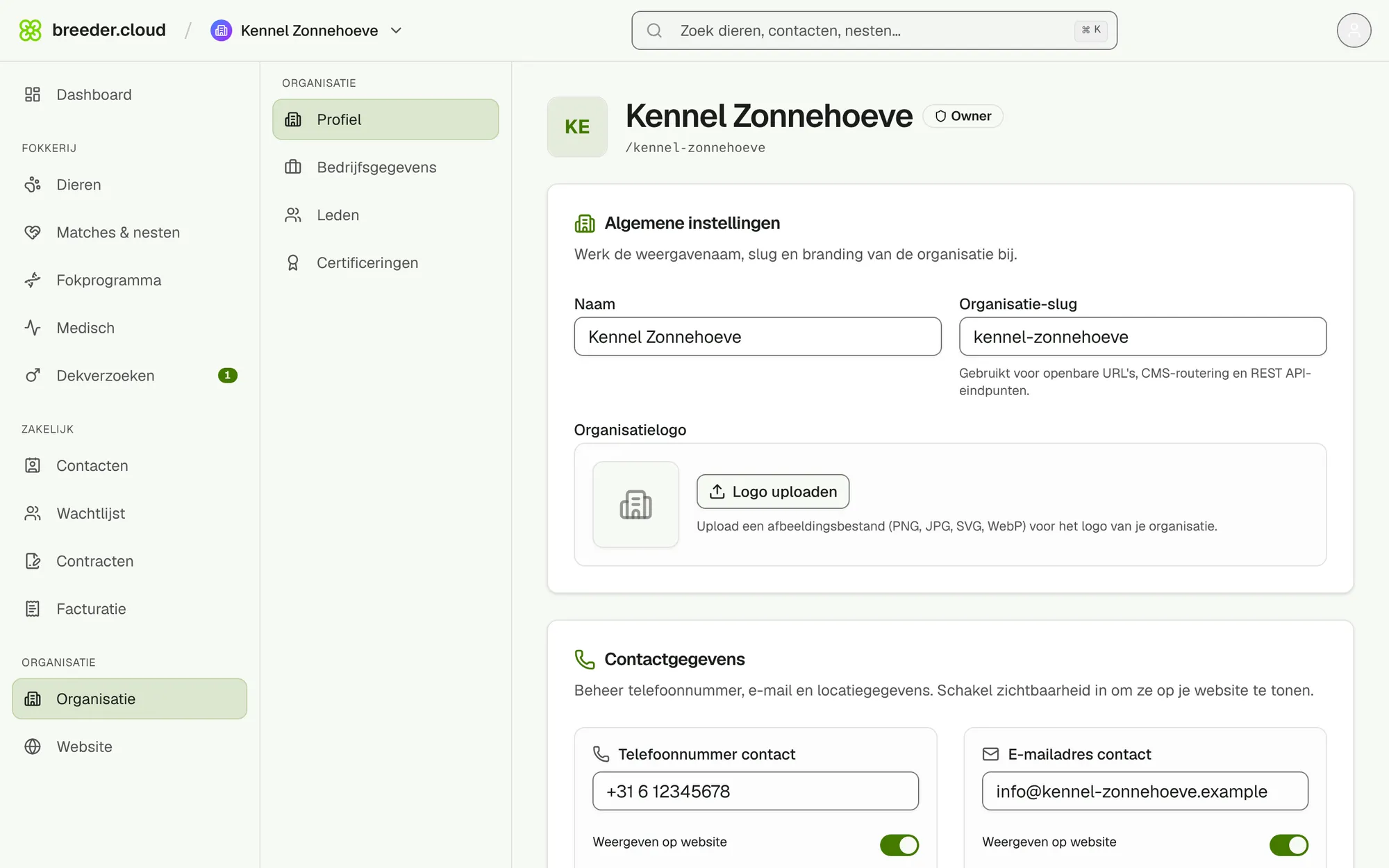Click the Website globe icon
1389x868 pixels.
(33, 746)
